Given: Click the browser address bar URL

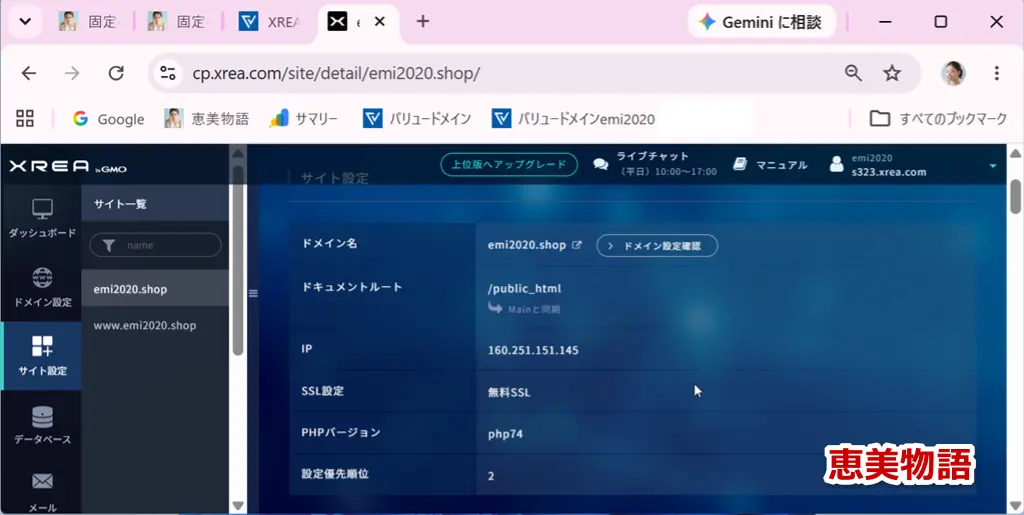Looking at the screenshot, I should point(336,74).
